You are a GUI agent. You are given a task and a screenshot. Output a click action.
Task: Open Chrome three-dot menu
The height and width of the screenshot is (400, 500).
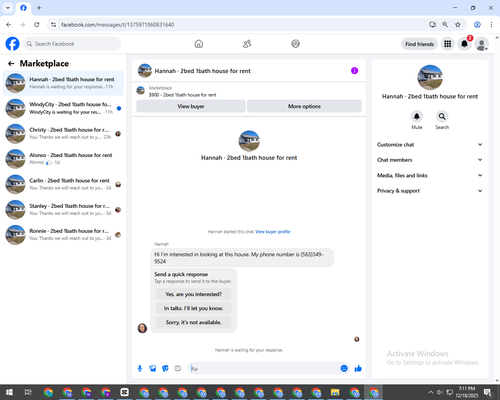click(491, 24)
